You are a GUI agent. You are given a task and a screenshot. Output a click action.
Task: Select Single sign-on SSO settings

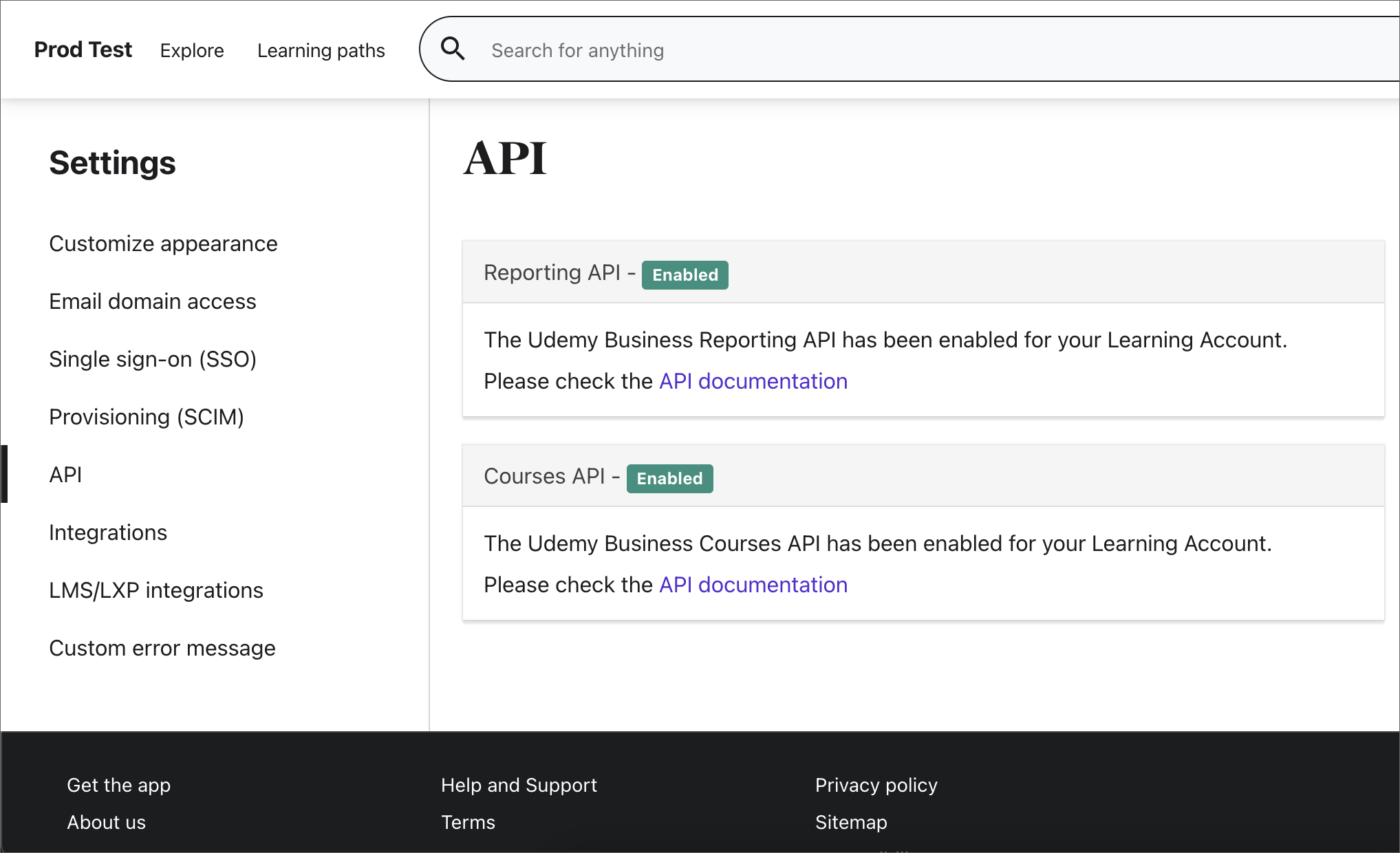pos(152,359)
